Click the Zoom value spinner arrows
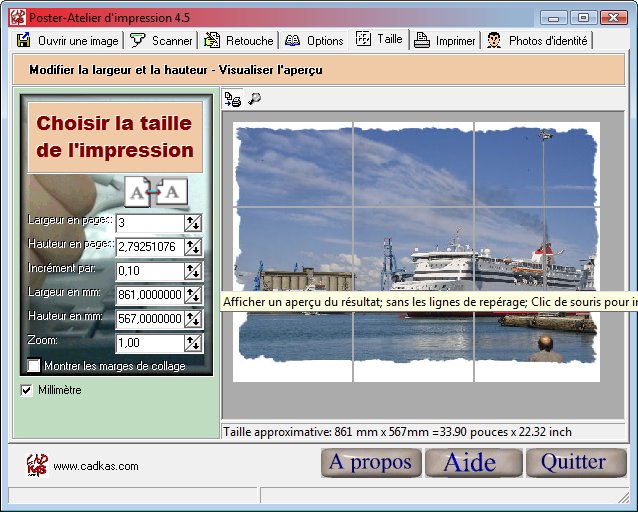Image resolution: width=638 pixels, height=512 pixels. [193, 343]
